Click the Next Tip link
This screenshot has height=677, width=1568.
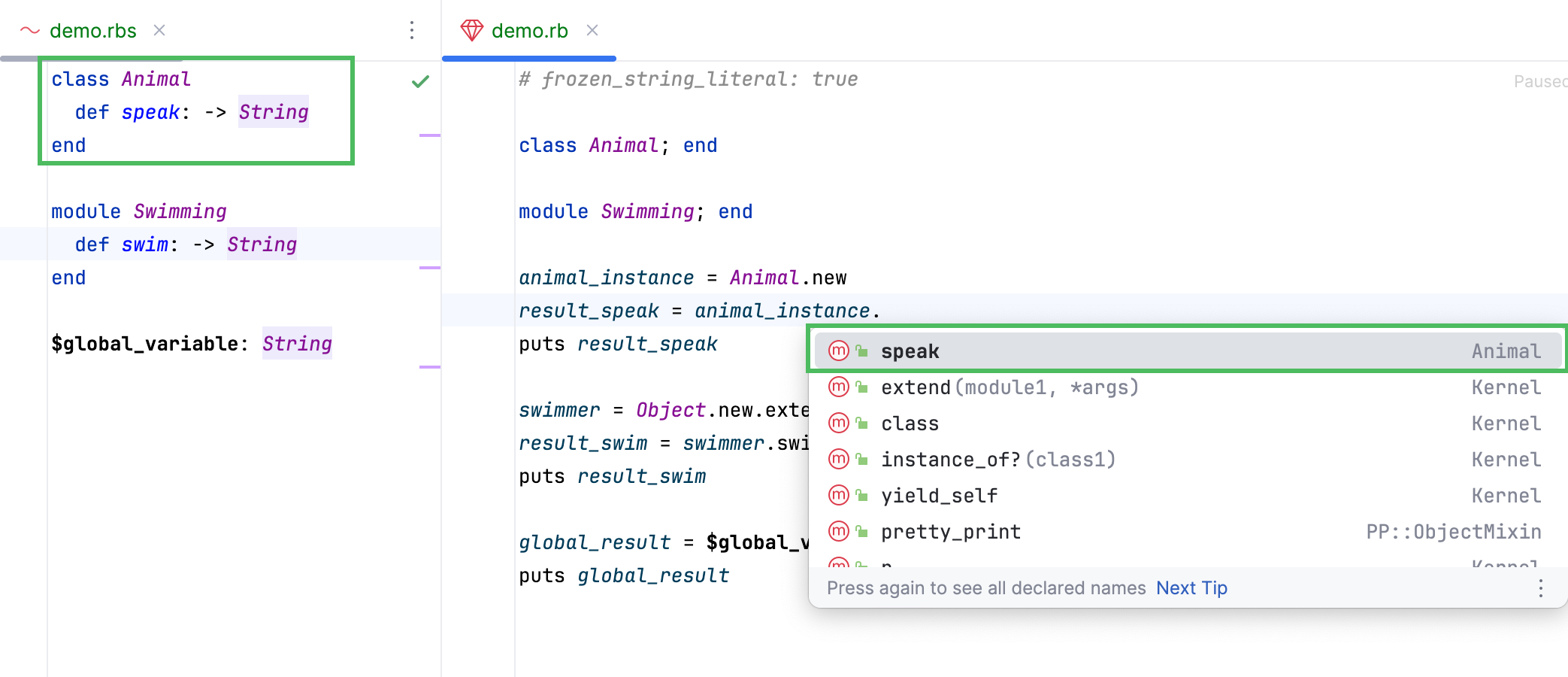coord(1191,588)
